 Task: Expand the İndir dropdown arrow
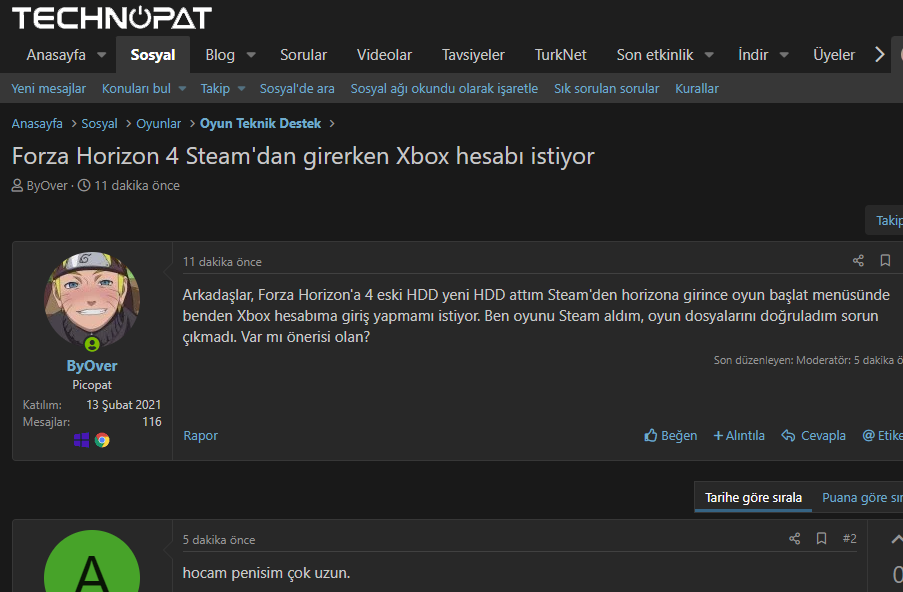pyautogui.click(x=784, y=55)
